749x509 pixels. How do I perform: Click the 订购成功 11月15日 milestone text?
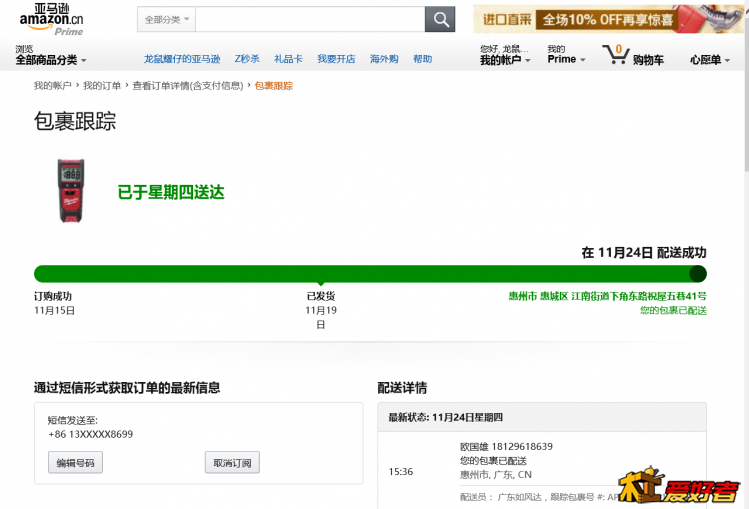point(54,303)
